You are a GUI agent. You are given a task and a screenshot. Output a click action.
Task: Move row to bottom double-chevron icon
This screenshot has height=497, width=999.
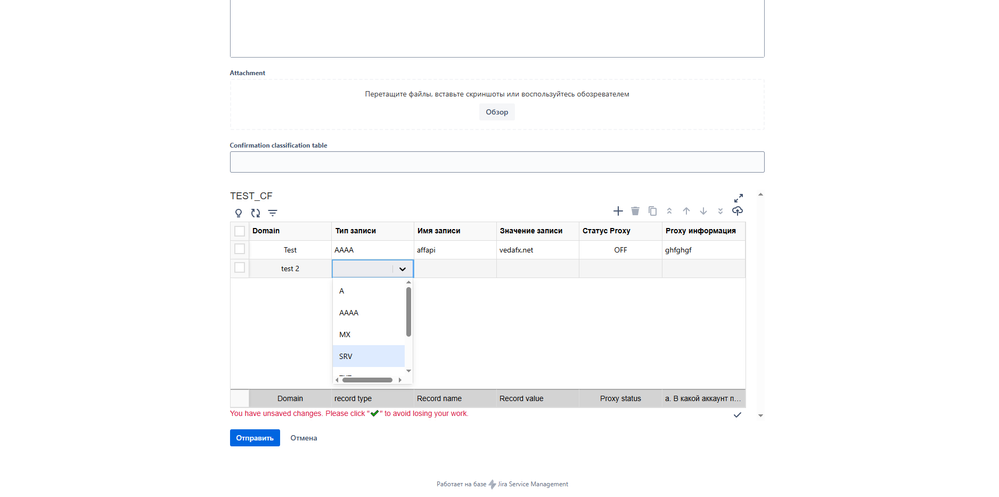(x=721, y=211)
